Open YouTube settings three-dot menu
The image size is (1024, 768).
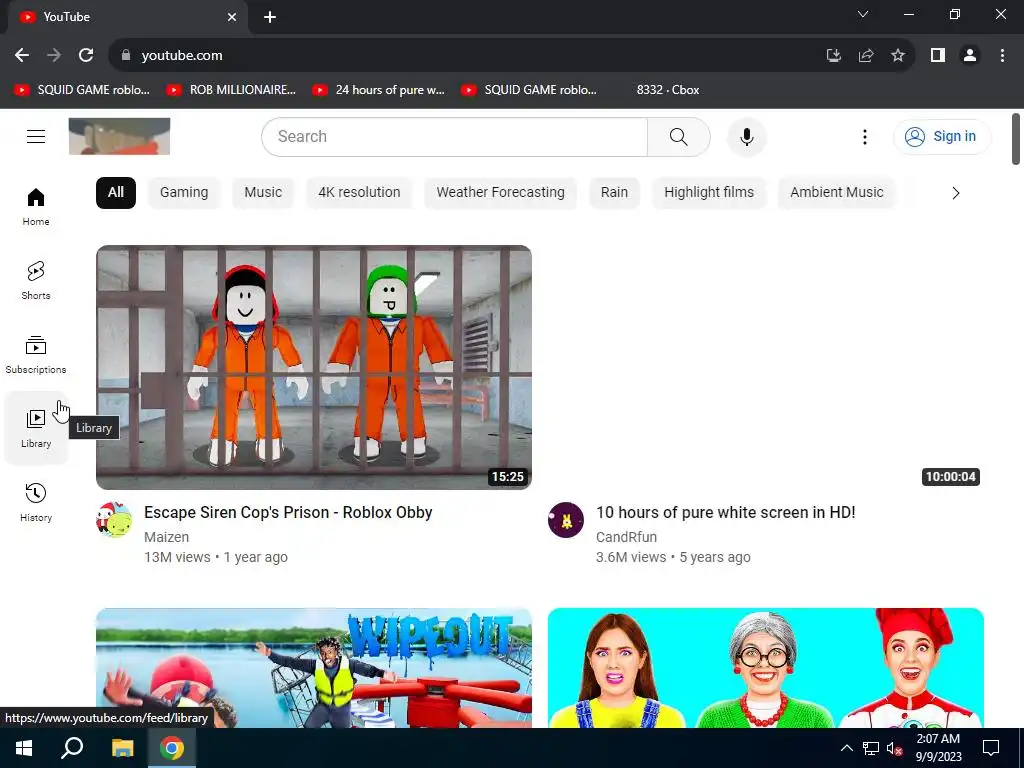click(865, 136)
